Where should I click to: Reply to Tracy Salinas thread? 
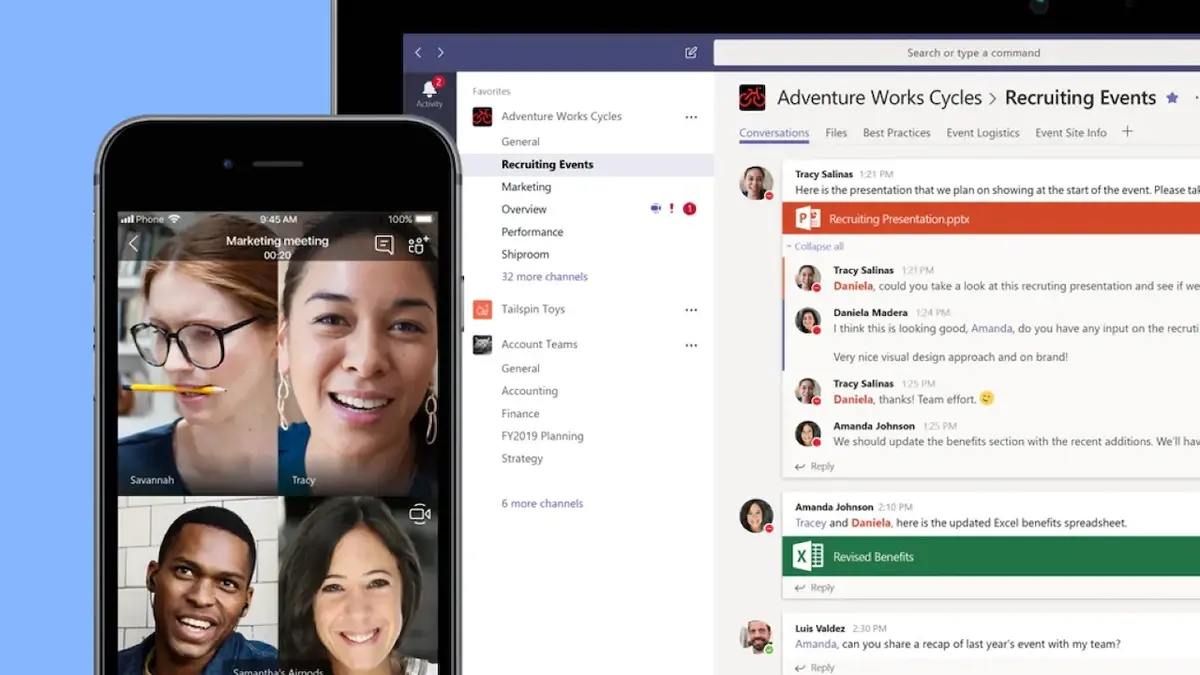point(814,467)
